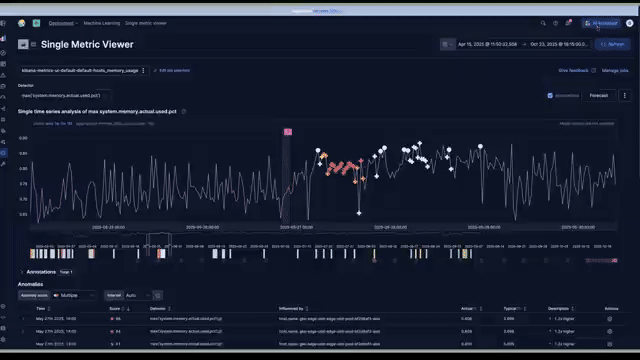
Task: Open the job badge three-dot menu
Action: click(143, 71)
